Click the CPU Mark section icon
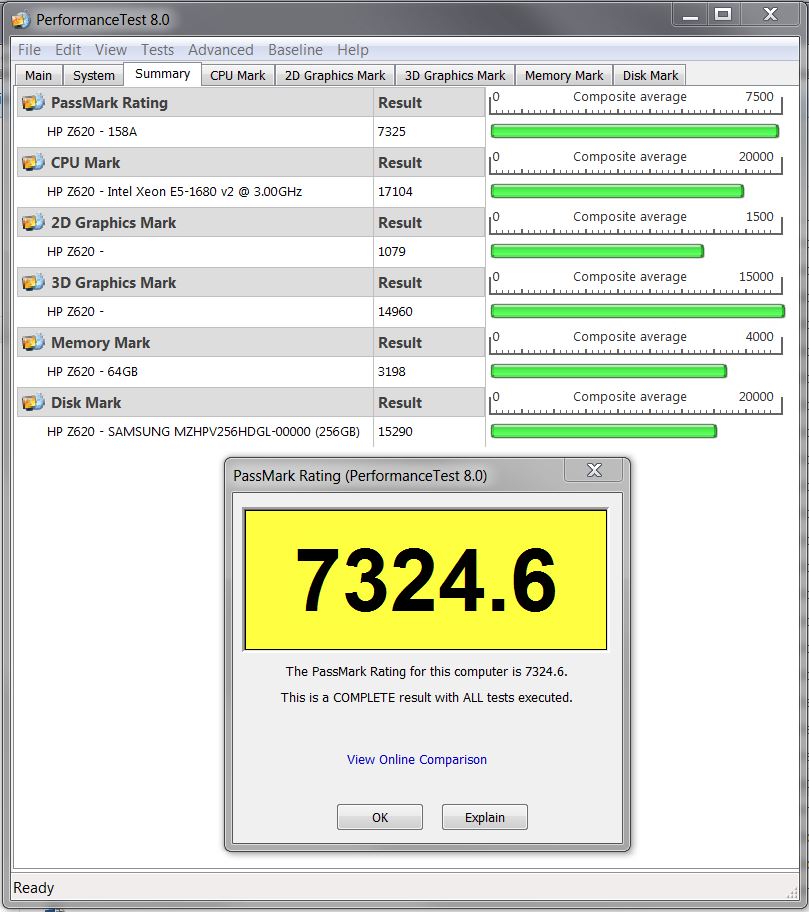The height and width of the screenshot is (912, 809). pyautogui.click(x=33, y=163)
